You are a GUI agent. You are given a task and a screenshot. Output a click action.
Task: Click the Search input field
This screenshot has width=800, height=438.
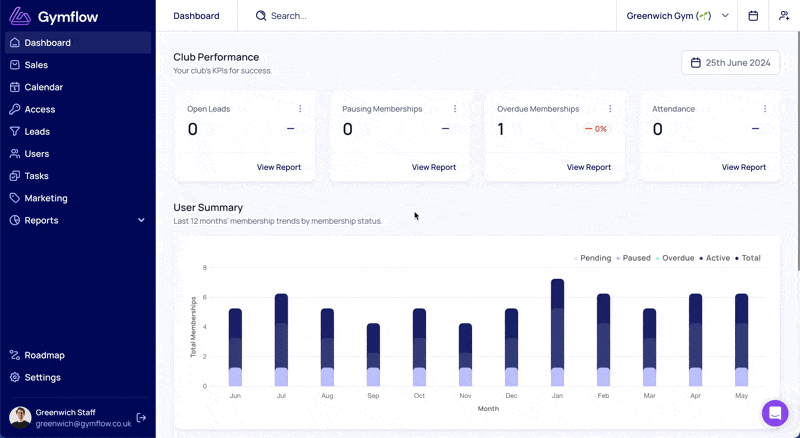coord(427,16)
